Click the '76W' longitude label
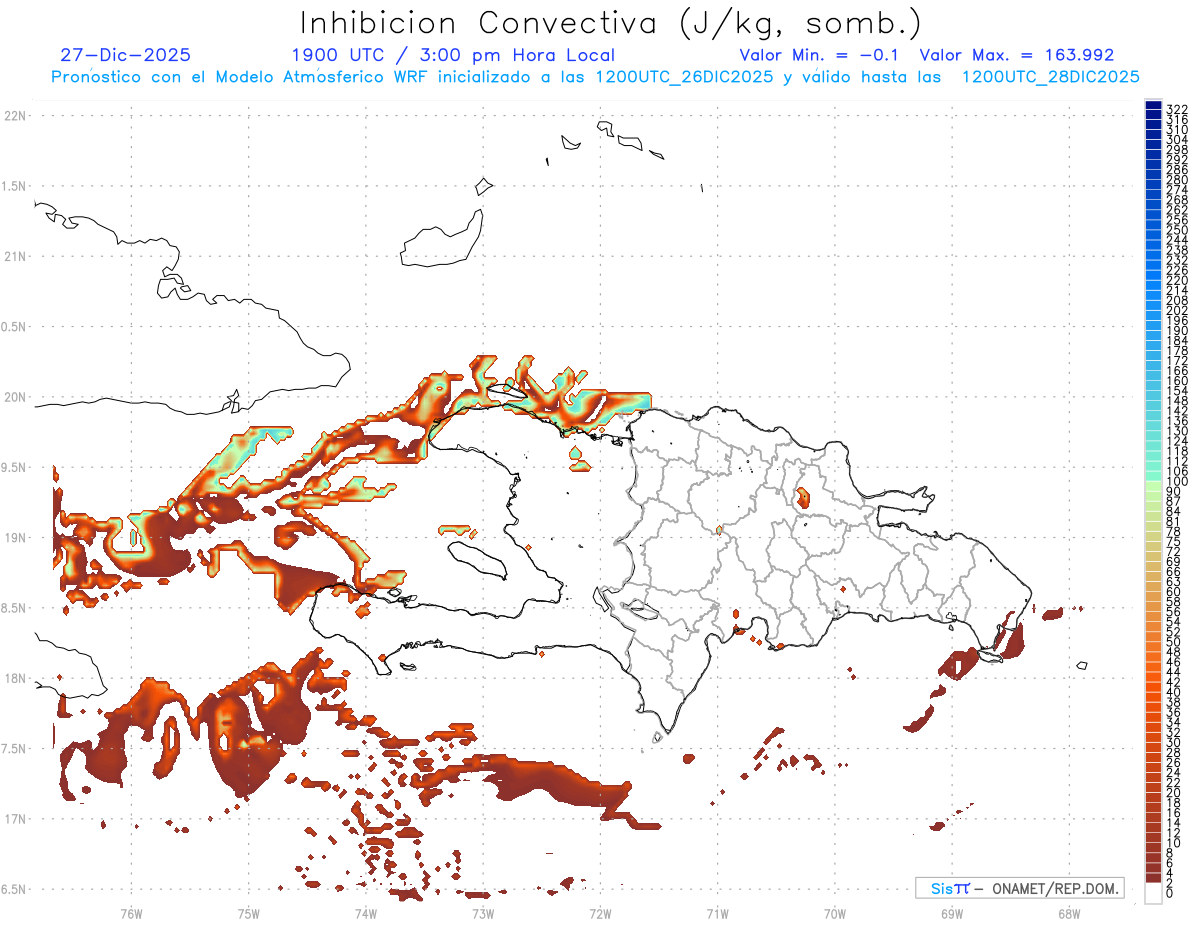 click(x=131, y=912)
